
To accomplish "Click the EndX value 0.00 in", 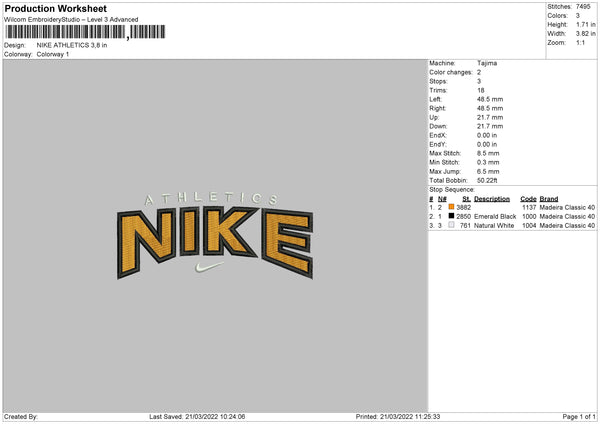I will click(x=487, y=135).
